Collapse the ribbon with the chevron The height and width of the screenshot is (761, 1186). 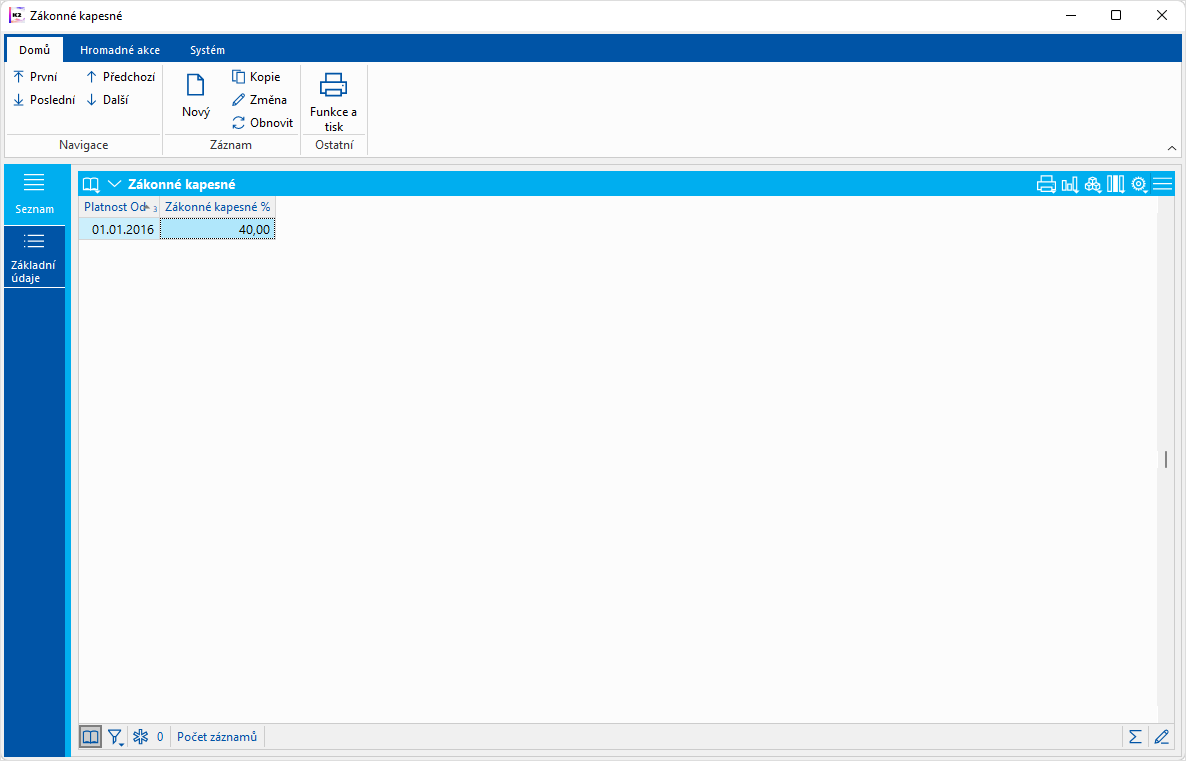tap(1172, 148)
